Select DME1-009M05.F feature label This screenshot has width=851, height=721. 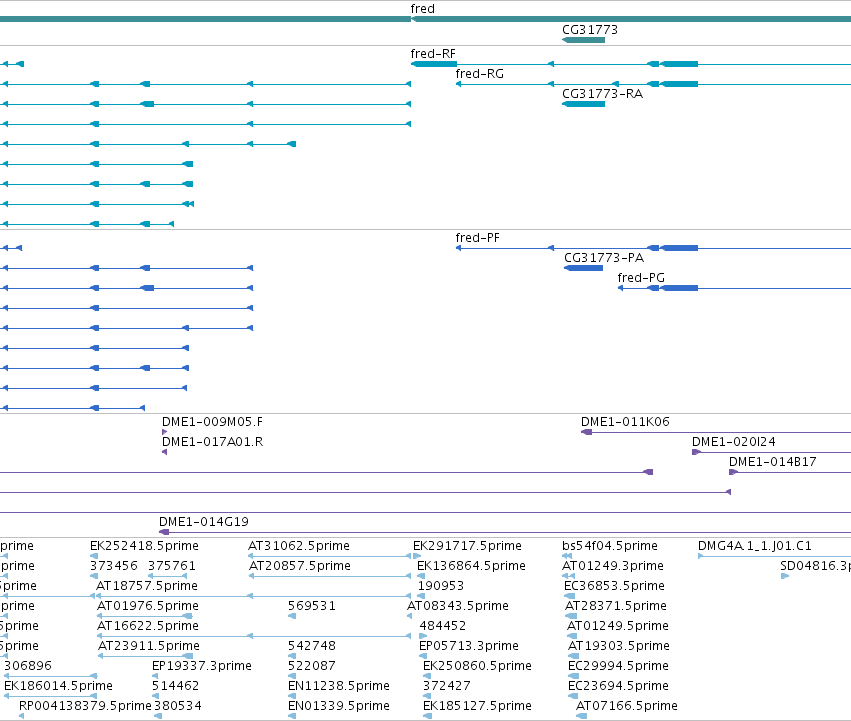pyautogui.click(x=212, y=422)
